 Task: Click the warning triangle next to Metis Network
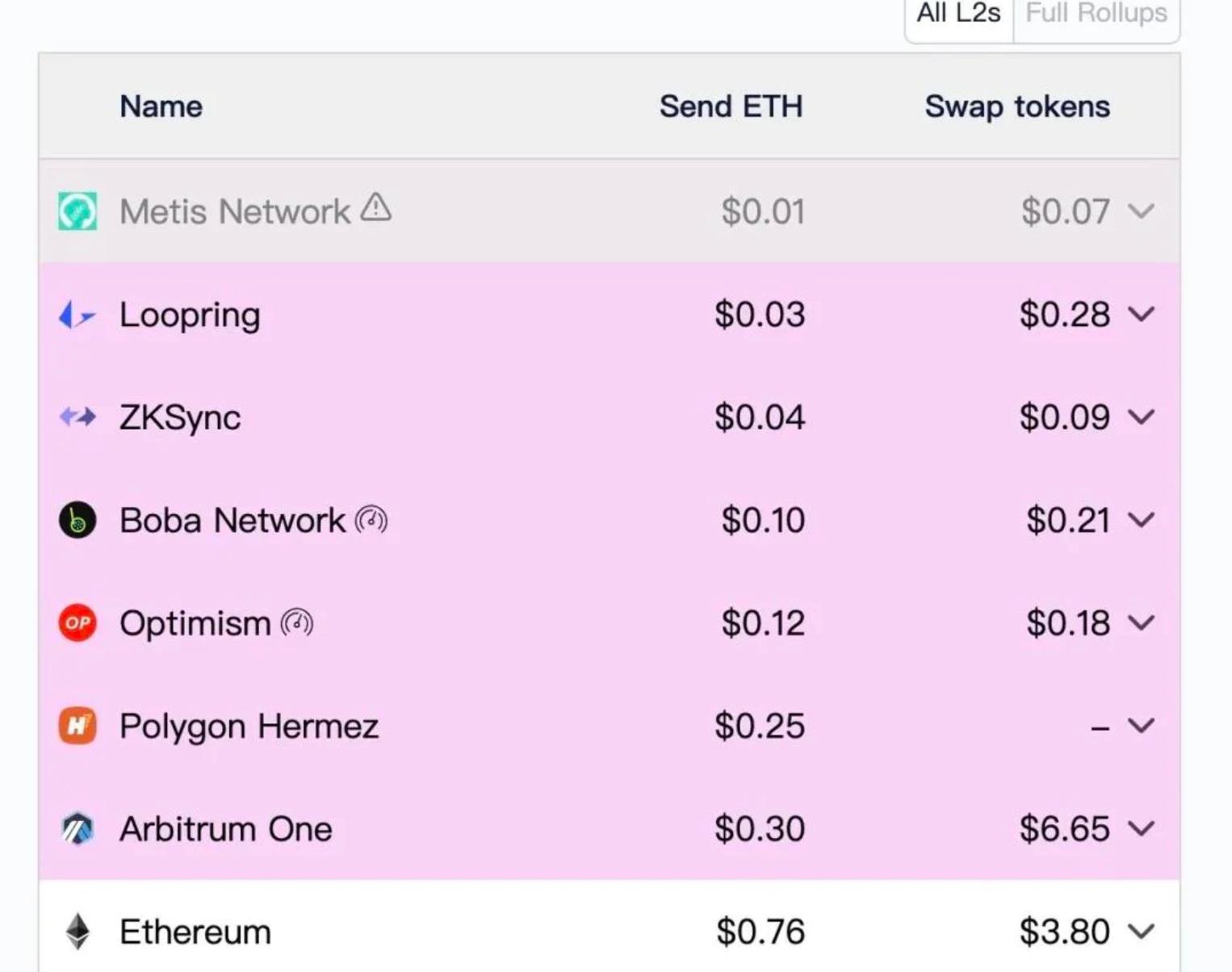click(376, 207)
